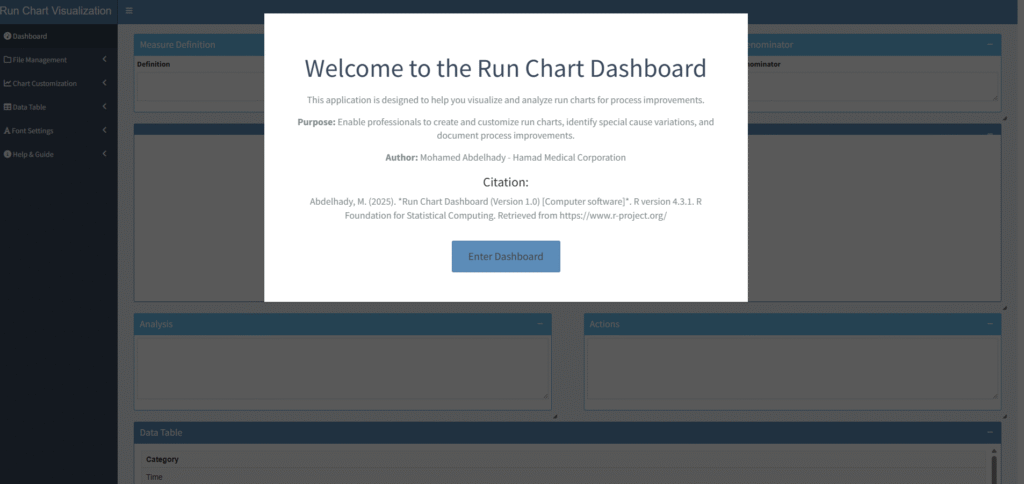
Task: Click inside the Analysis text area
Action: [x=342, y=368]
